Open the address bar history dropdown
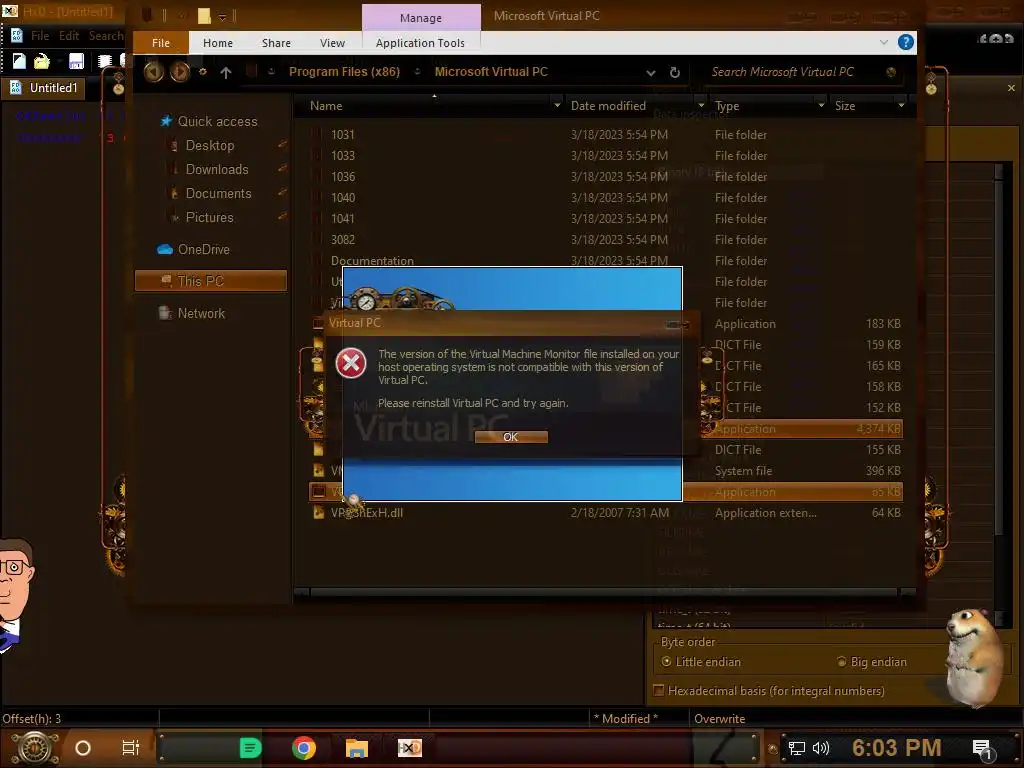This screenshot has width=1024, height=768. (x=650, y=73)
